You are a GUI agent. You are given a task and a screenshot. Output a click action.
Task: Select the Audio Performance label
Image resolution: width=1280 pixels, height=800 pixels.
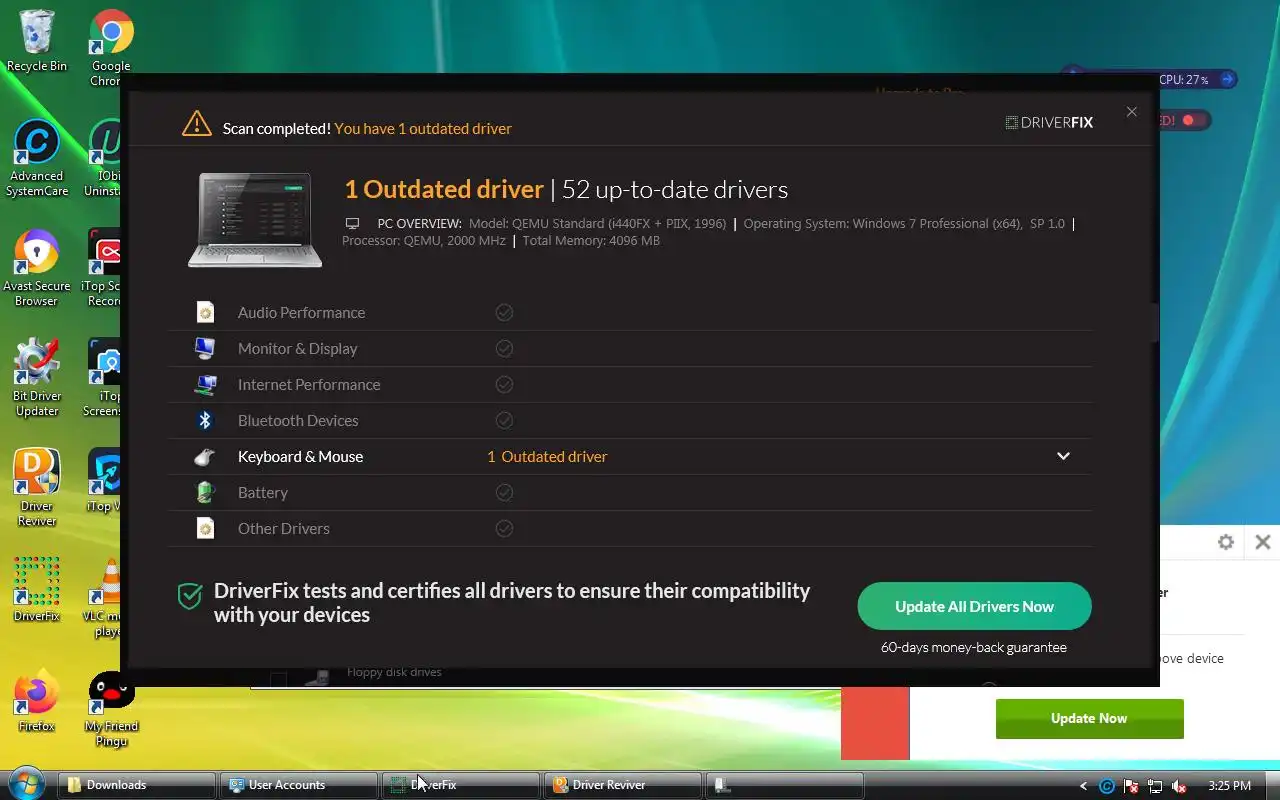pyautogui.click(x=301, y=312)
